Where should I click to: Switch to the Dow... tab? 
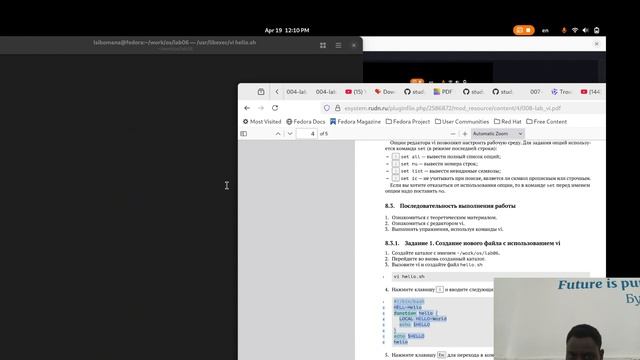point(384,92)
